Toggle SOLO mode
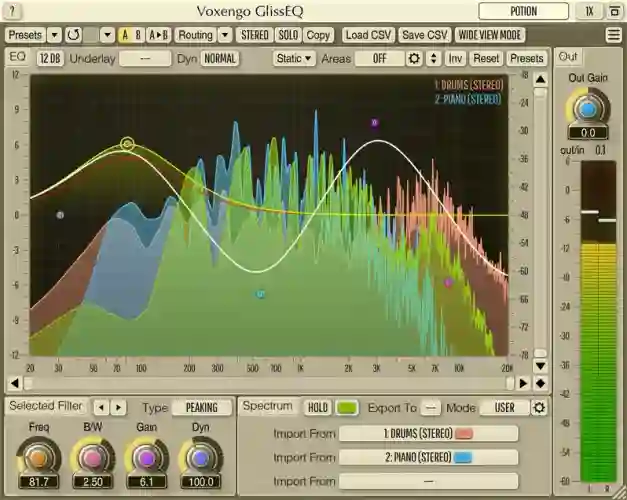 pos(288,35)
